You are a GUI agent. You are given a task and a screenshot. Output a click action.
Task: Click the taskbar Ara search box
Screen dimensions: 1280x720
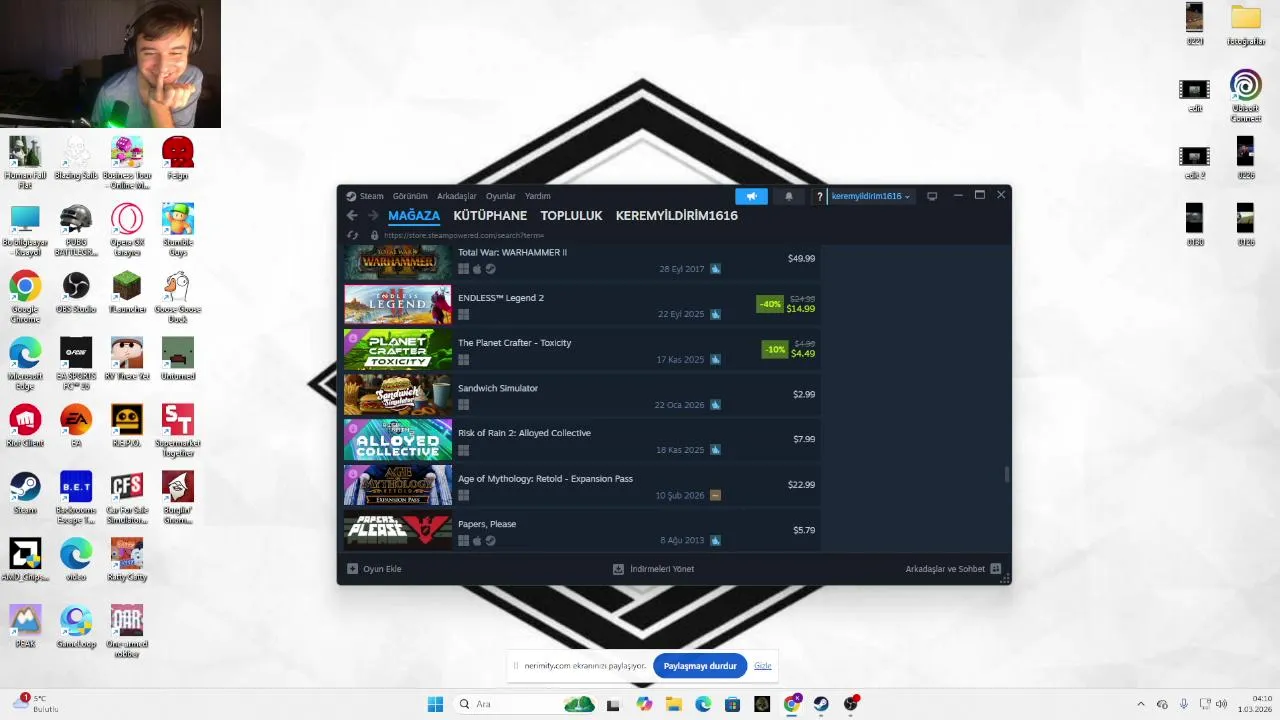click(525, 704)
